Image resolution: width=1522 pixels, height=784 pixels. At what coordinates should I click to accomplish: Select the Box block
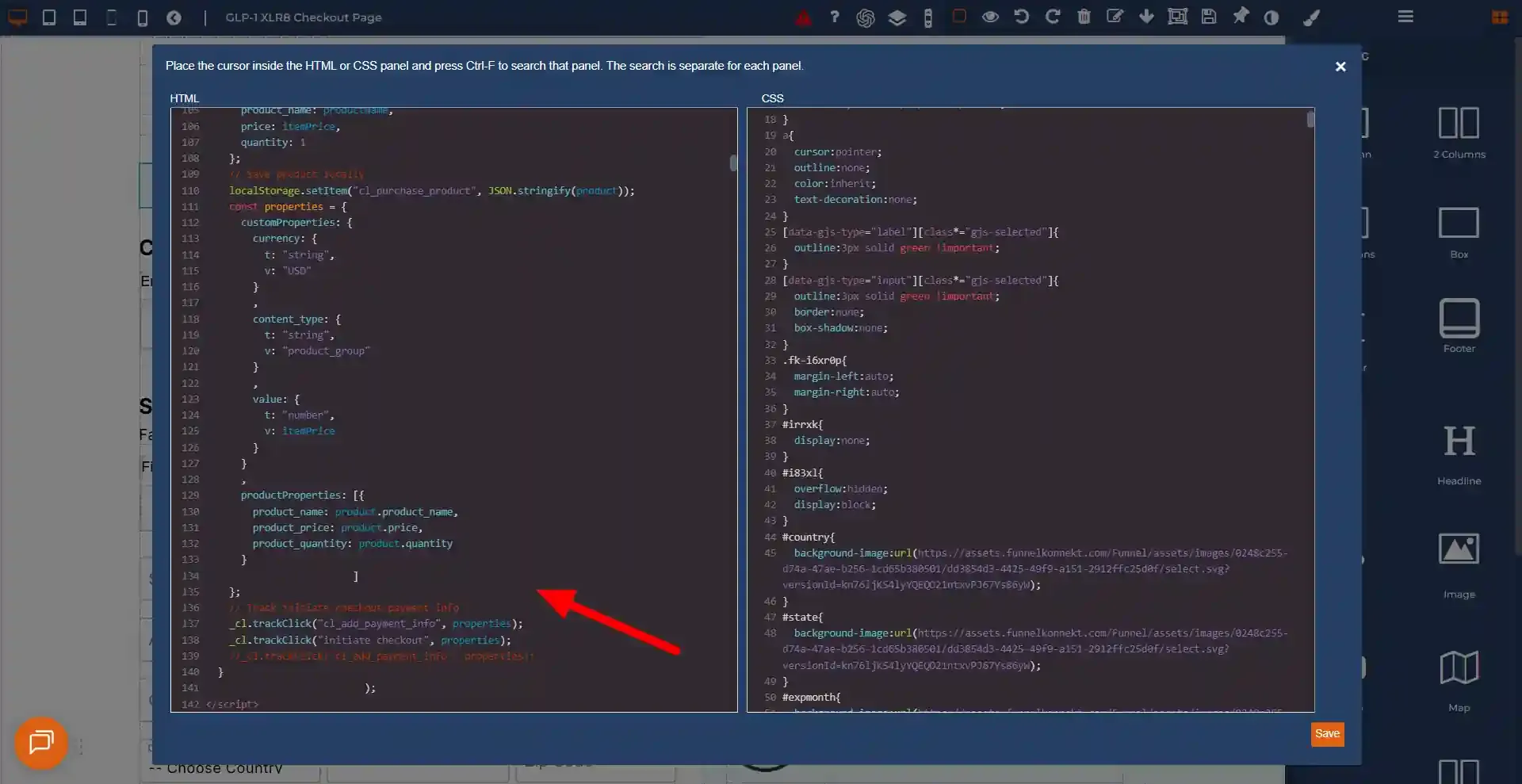(x=1459, y=233)
